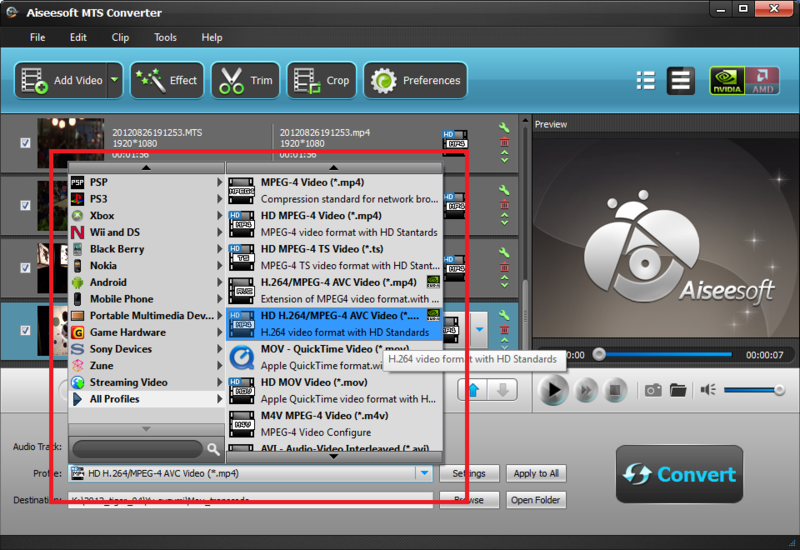Open the Profile combo box dropdown arrow

tap(424, 473)
